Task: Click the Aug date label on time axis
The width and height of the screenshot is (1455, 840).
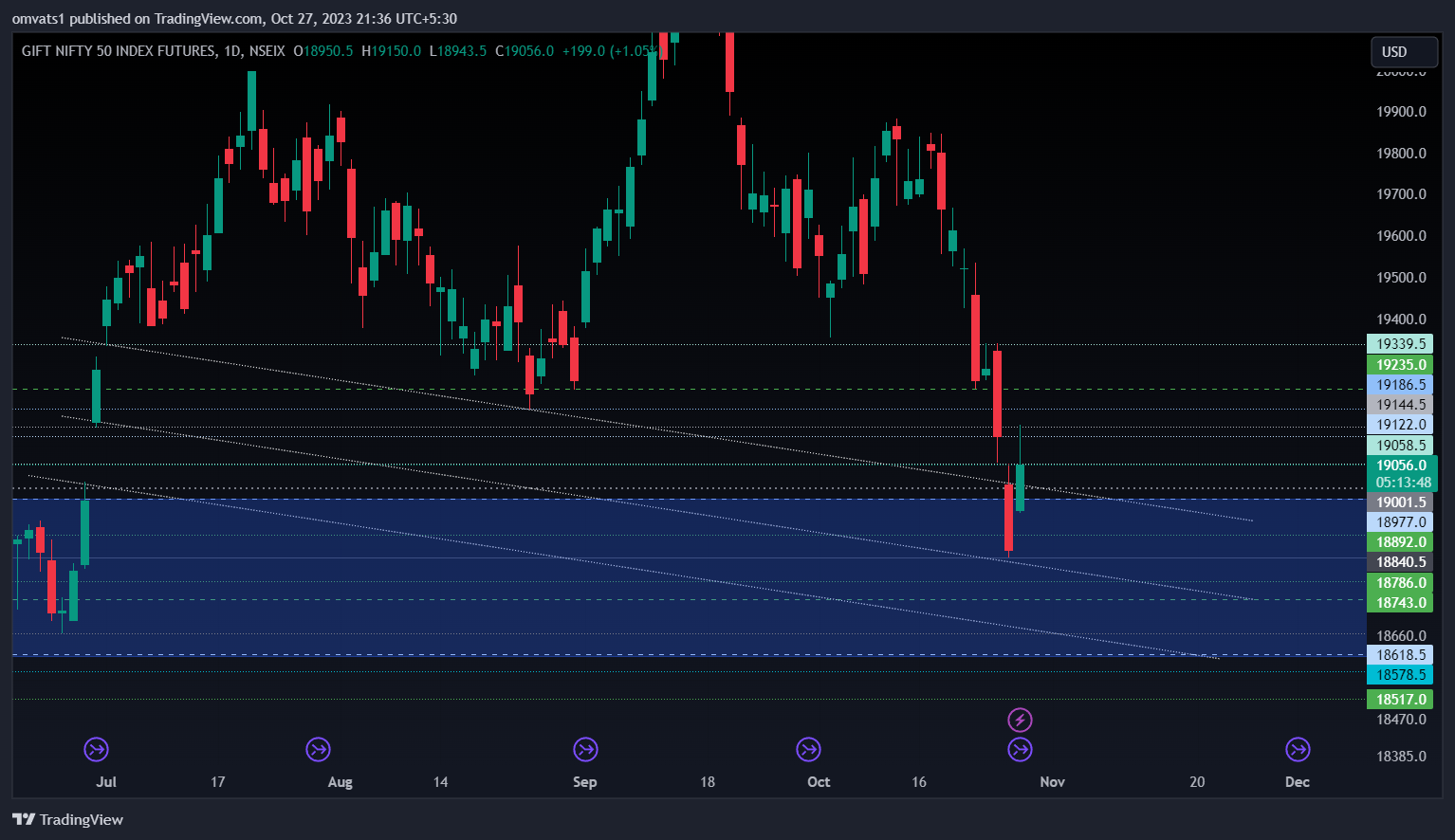Action: point(340,782)
